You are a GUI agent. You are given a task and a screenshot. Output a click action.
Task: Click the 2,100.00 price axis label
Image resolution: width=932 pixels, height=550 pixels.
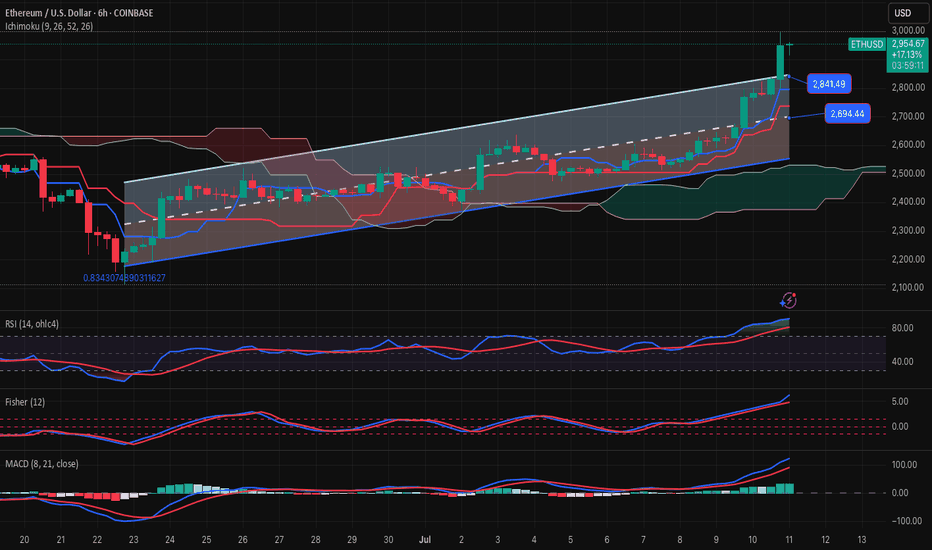point(908,287)
